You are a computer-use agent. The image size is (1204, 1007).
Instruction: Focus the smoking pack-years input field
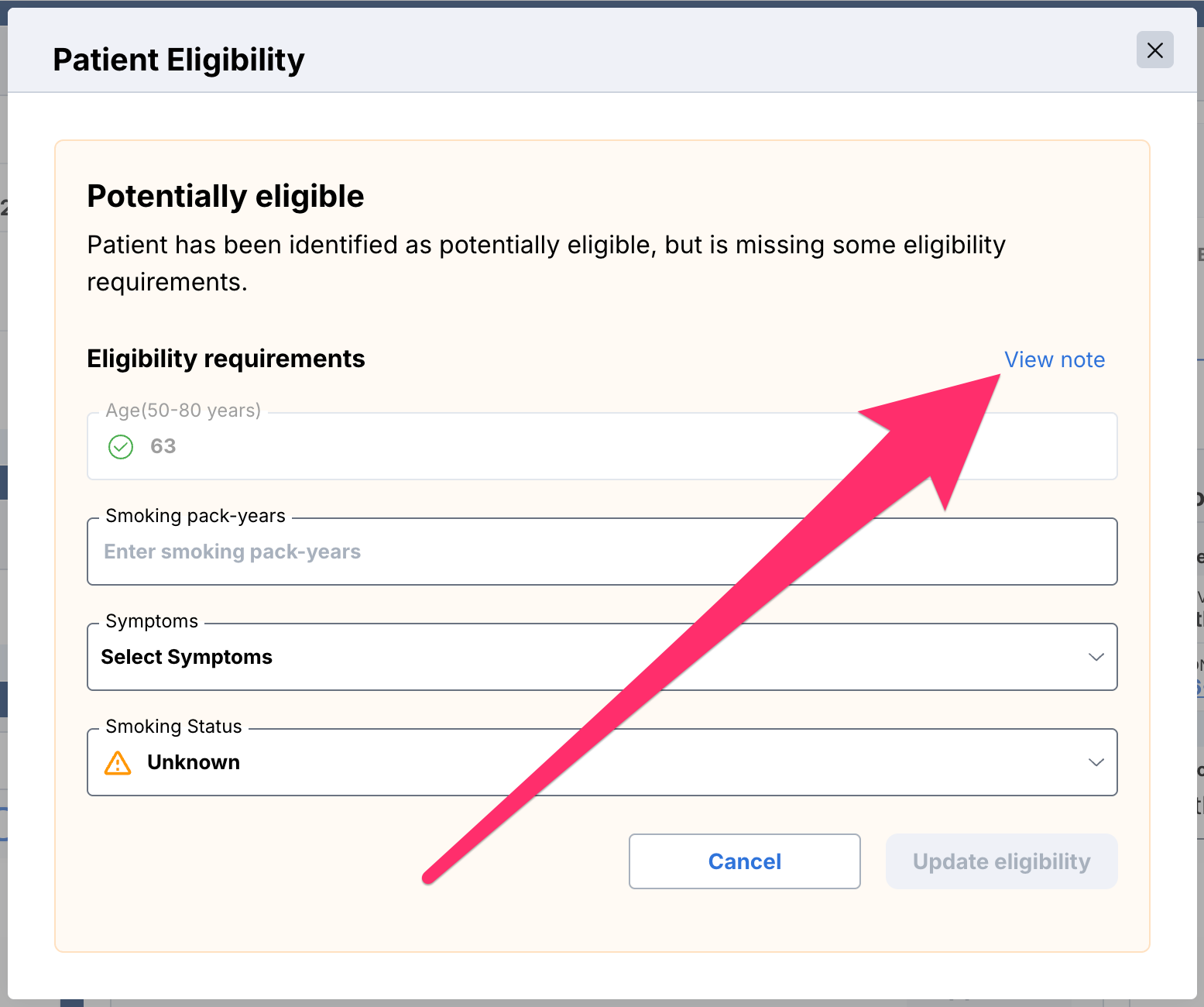click(602, 552)
